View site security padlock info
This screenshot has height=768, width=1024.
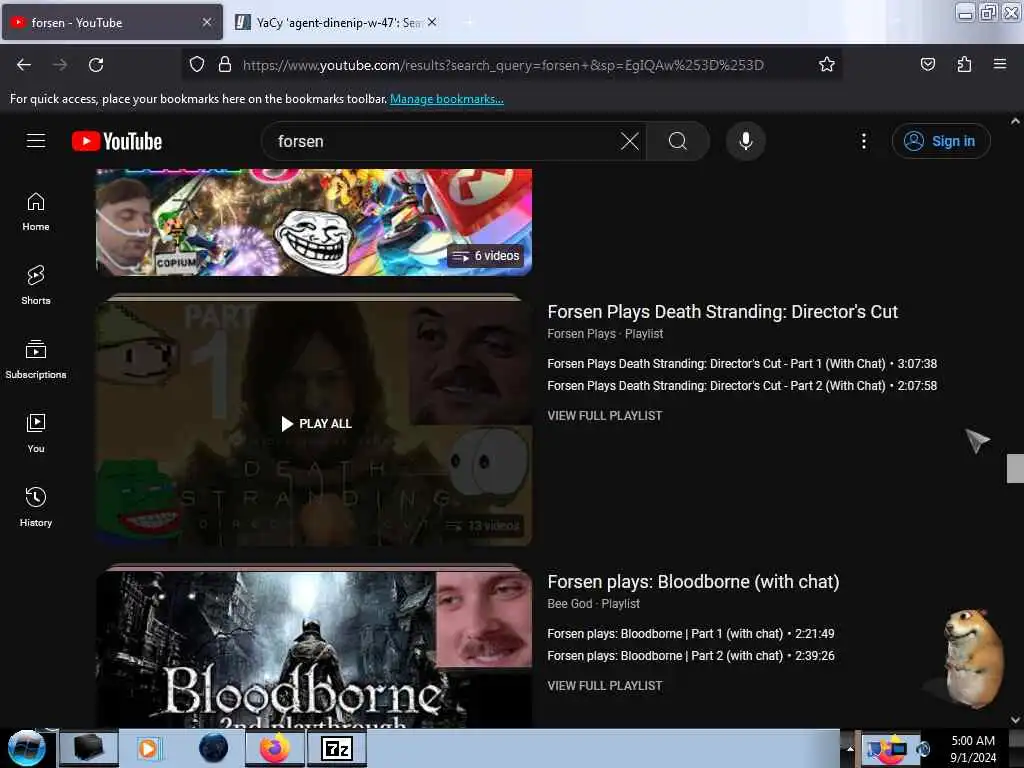(x=225, y=65)
